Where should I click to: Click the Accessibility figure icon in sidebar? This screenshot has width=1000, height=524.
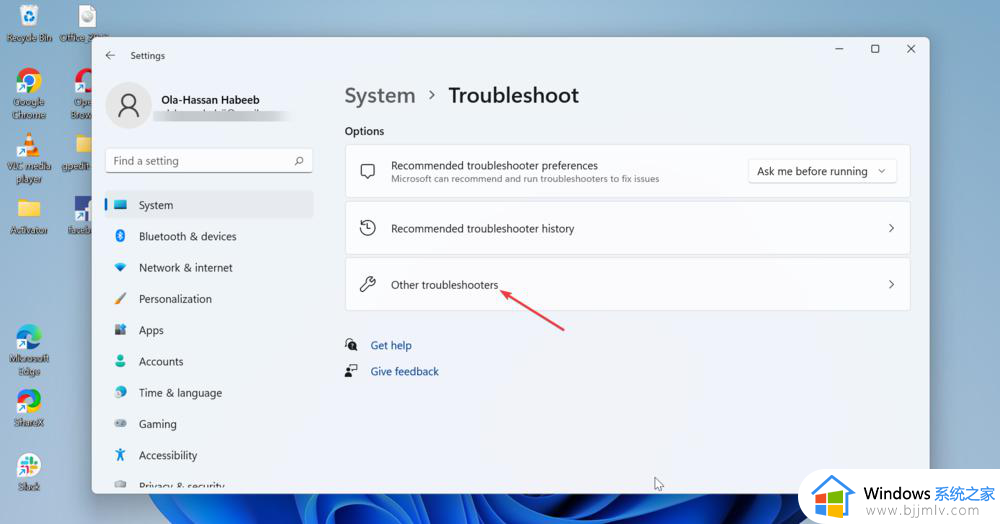point(120,455)
